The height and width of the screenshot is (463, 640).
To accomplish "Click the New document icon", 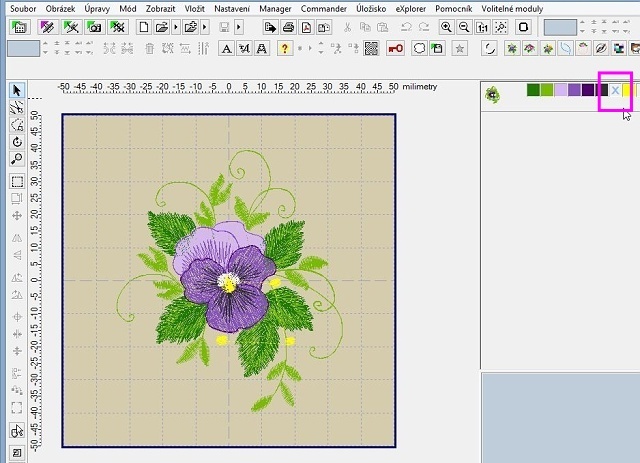I will (143, 26).
